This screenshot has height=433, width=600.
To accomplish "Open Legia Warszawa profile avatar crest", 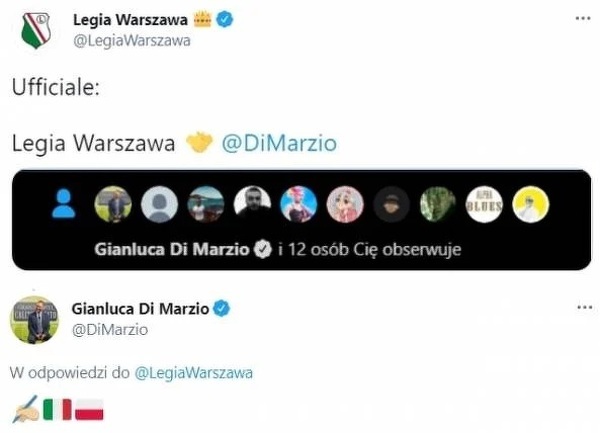I will click(36, 31).
